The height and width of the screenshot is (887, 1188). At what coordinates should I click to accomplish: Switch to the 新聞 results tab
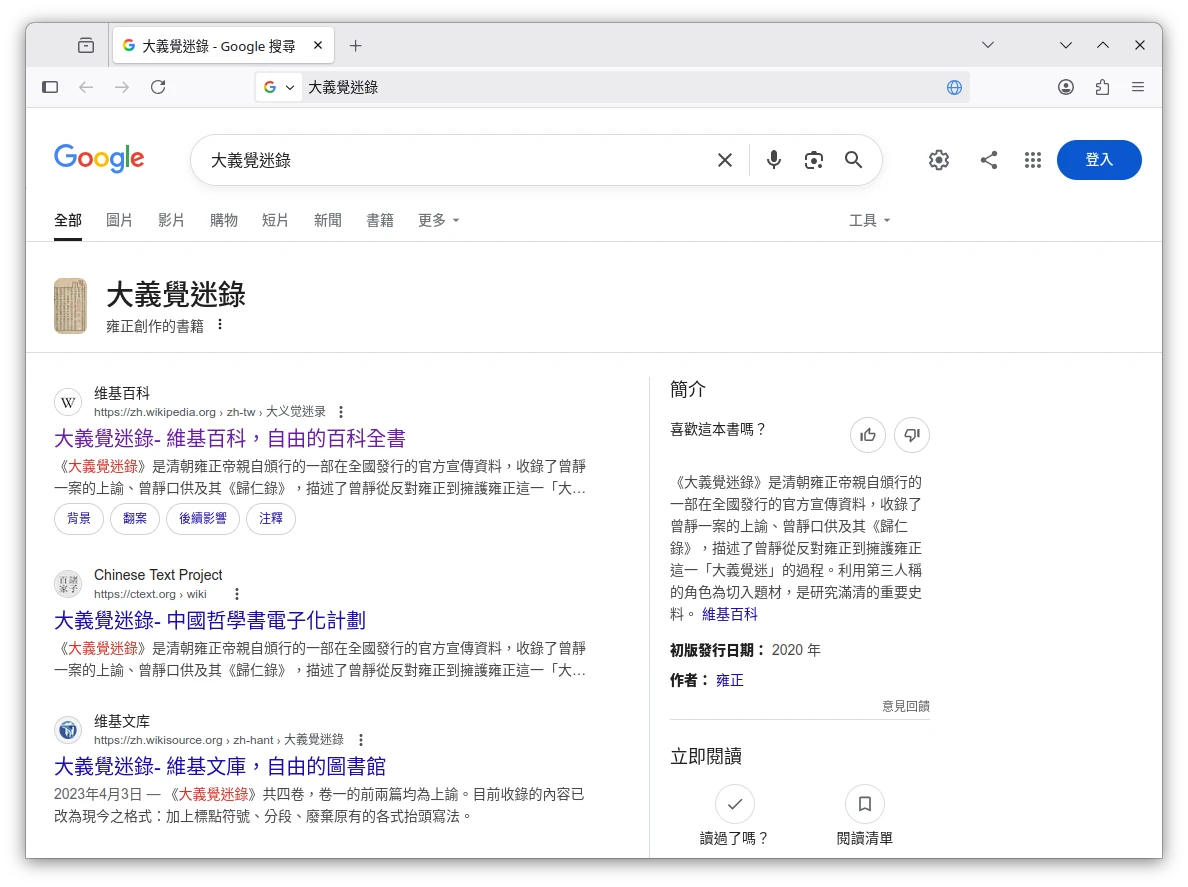(328, 220)
